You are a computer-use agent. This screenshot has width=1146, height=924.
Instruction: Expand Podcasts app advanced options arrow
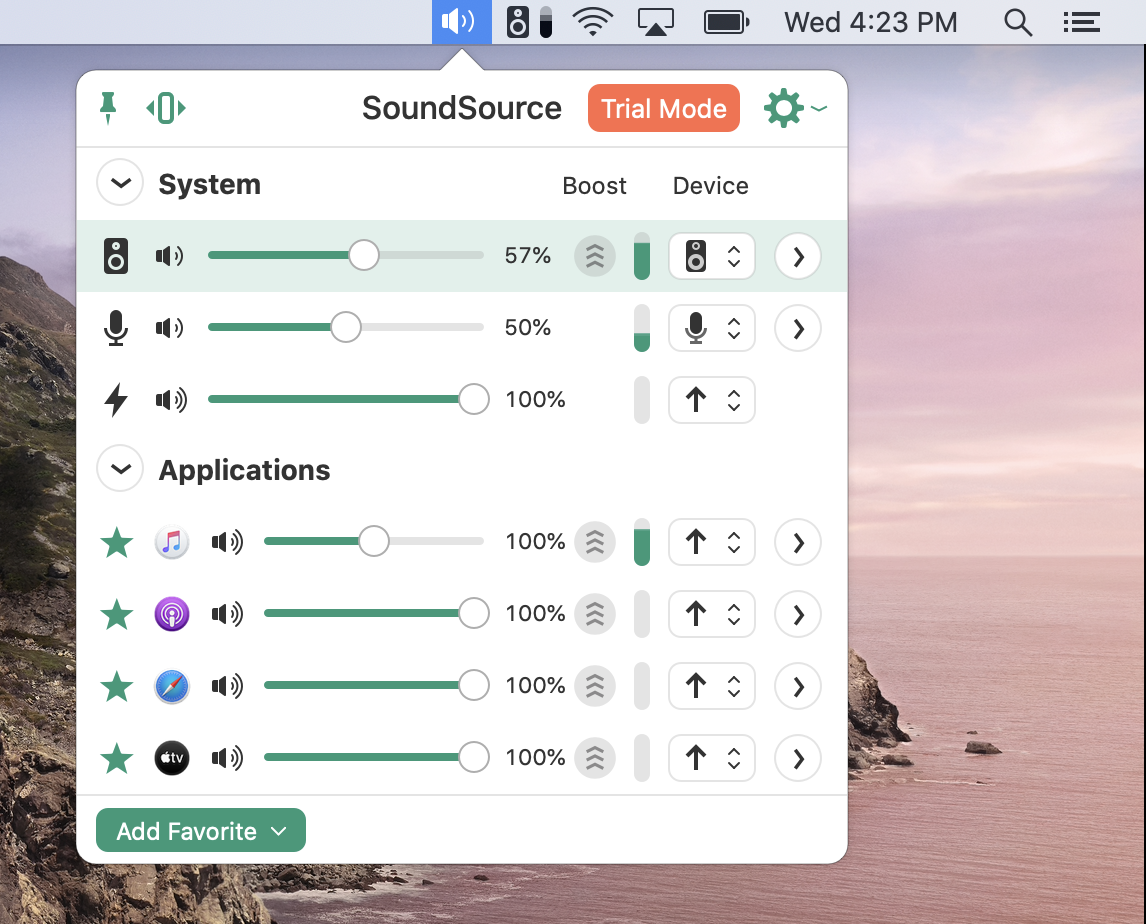798,614
